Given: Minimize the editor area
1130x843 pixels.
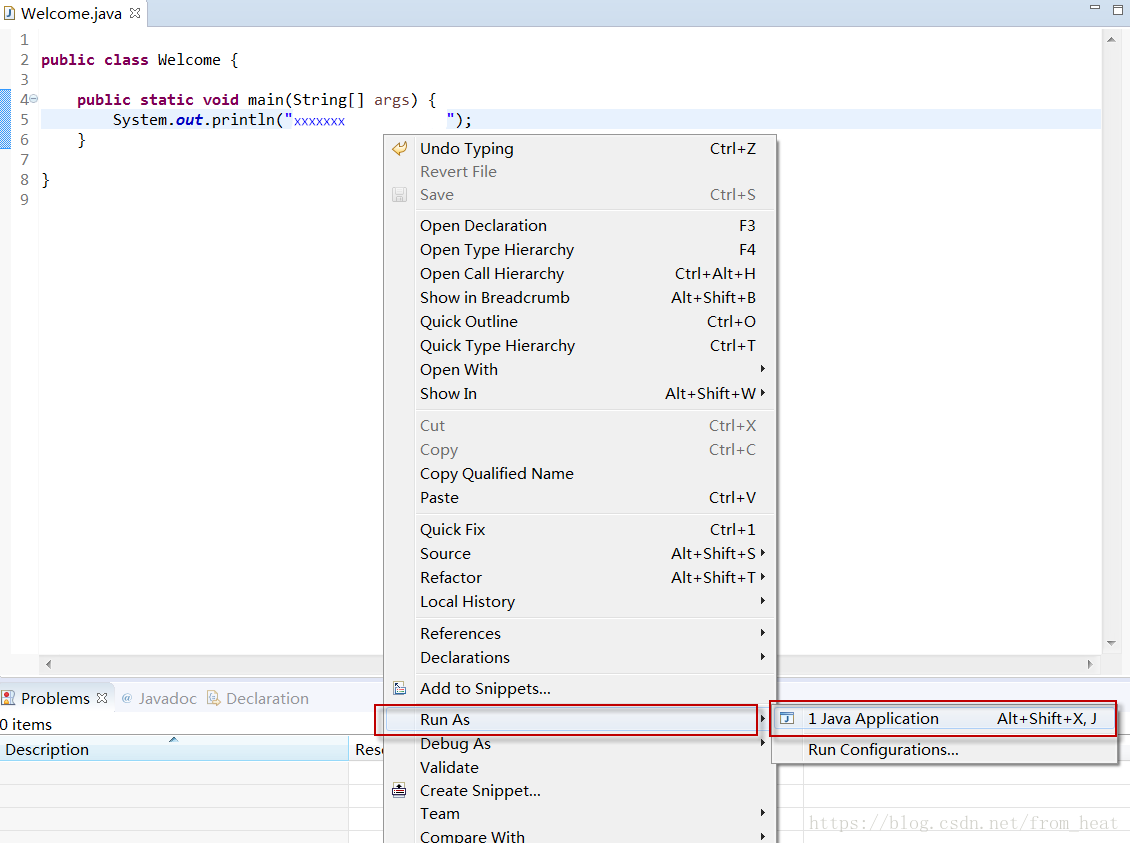Looking at the screenshot, I should pyautogui.click(x=1095, y=8).
